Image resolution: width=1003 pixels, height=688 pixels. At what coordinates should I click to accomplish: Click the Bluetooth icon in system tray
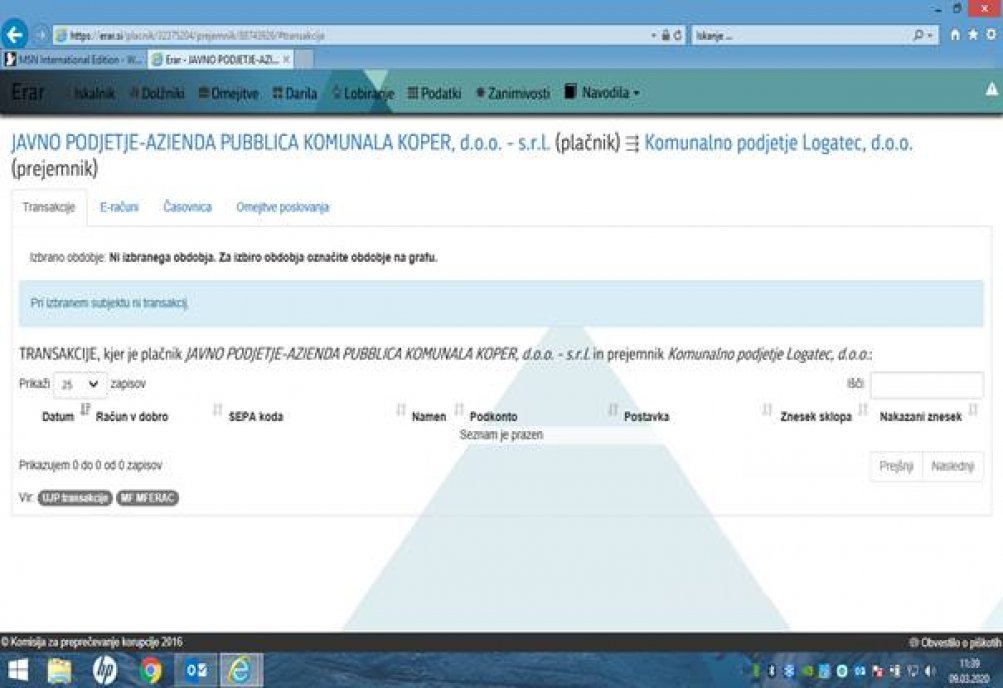coord(771,671)
